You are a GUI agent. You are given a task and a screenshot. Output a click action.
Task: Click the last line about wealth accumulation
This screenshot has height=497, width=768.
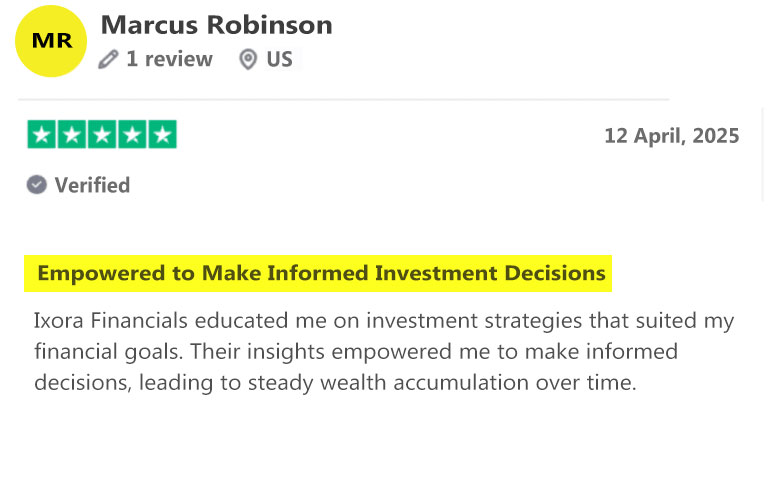click(x=335, y=383)
